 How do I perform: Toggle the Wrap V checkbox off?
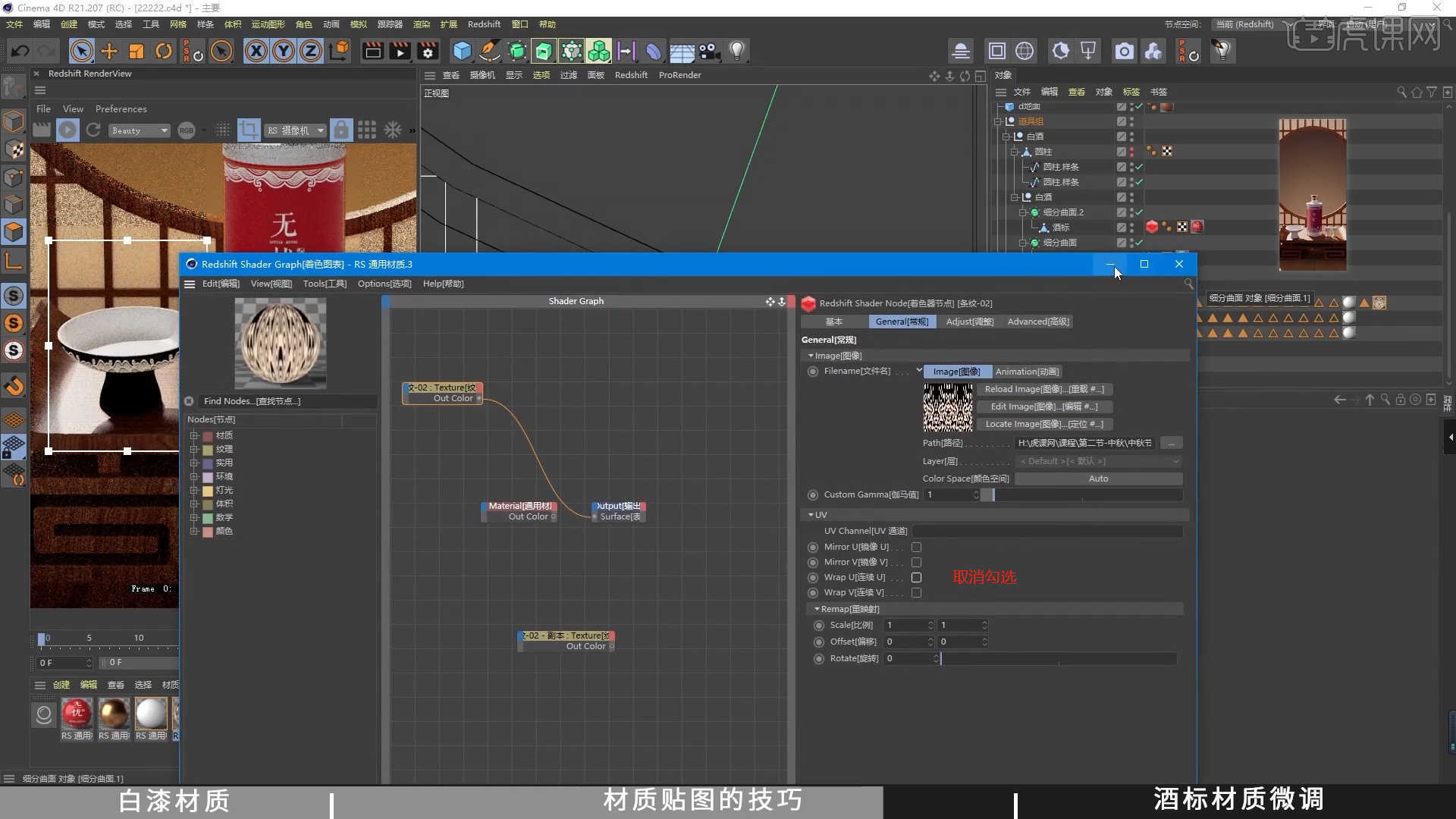click(x=916, y=592)
